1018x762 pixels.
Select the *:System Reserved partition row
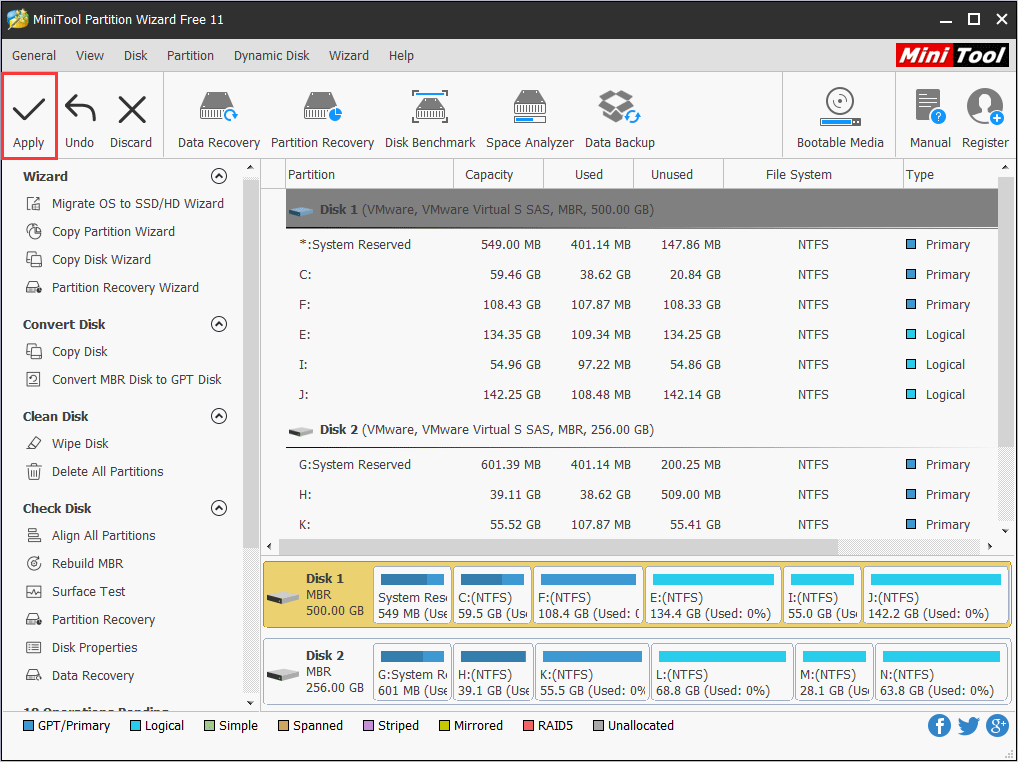click(x=641, y=245)
